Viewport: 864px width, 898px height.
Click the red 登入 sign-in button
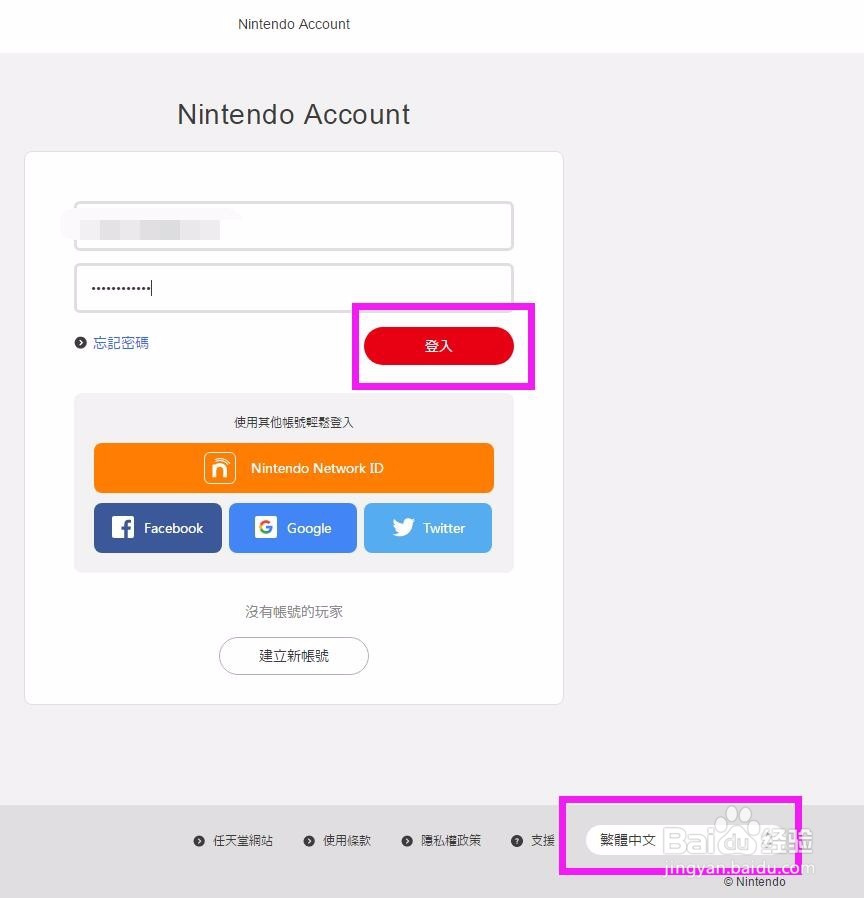(x=439, y=345)
